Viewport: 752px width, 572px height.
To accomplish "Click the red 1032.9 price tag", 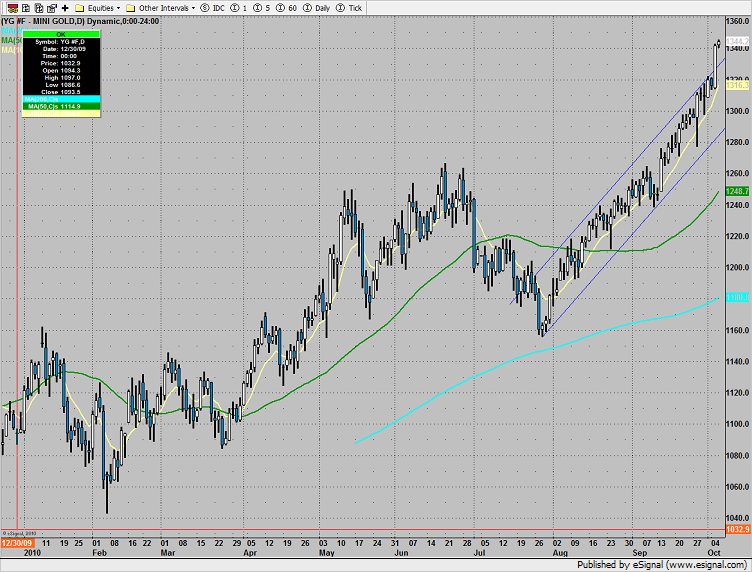I will (x=738, y=529).
